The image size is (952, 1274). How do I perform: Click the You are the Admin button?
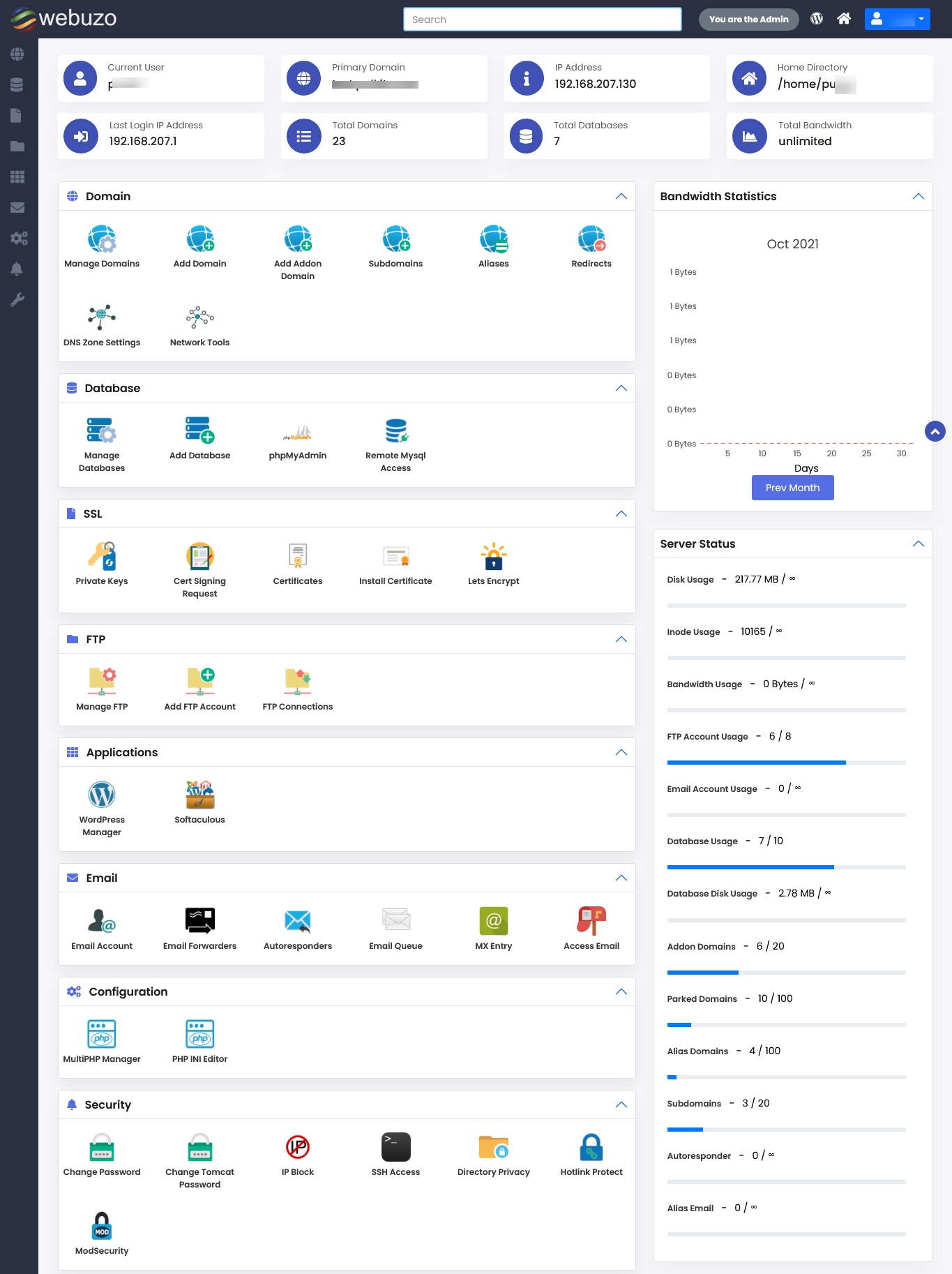tap(748, 20)
